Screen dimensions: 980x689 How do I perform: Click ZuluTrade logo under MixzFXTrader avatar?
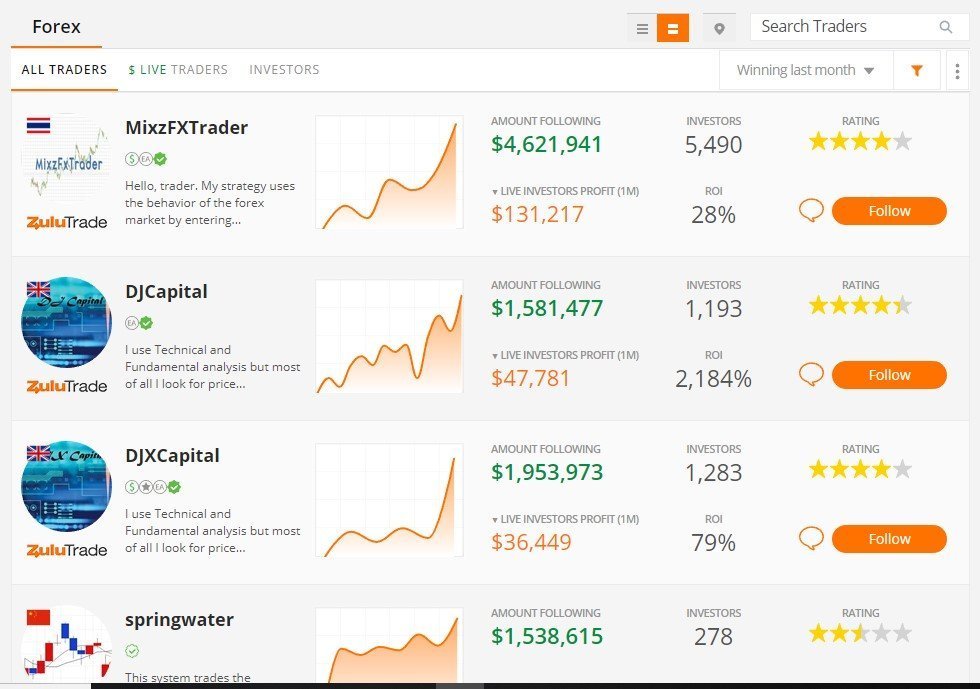pyautogui.click(x=67, y=222)
